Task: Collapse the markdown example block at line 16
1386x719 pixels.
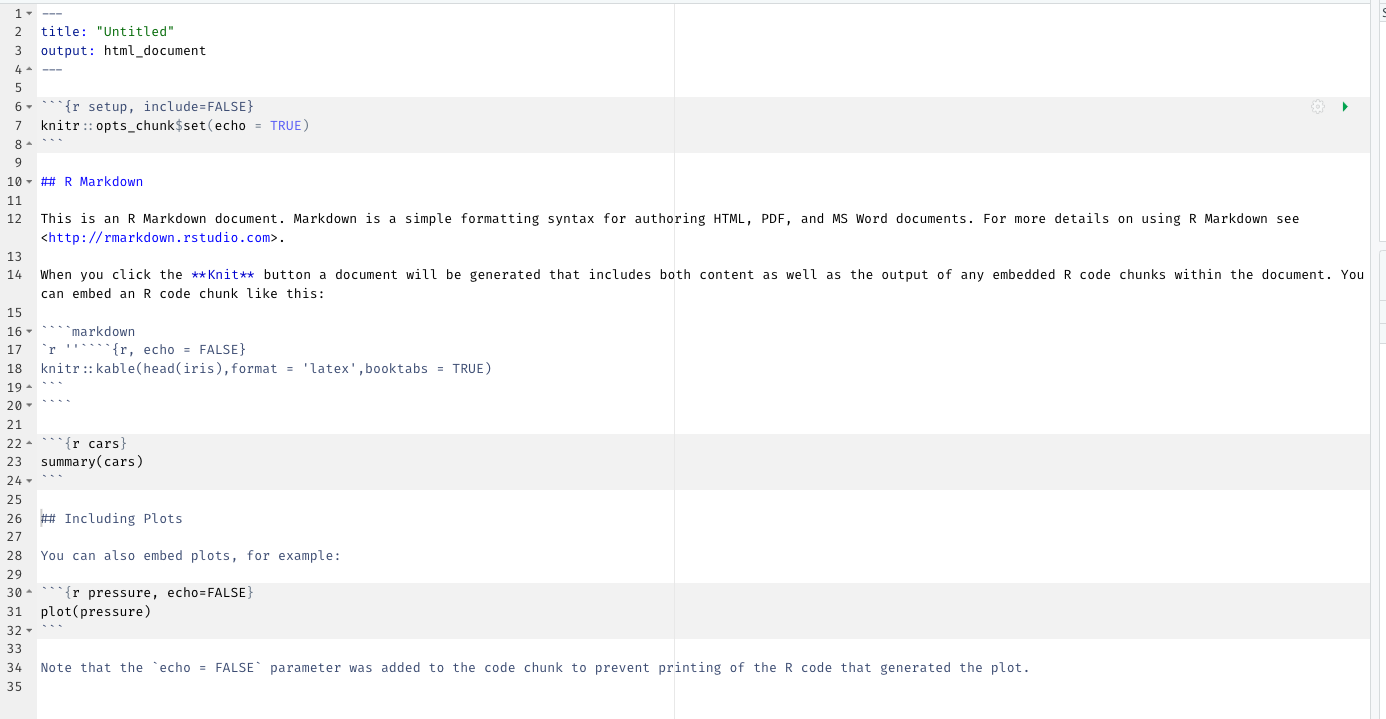Action: tap(28, 331)
